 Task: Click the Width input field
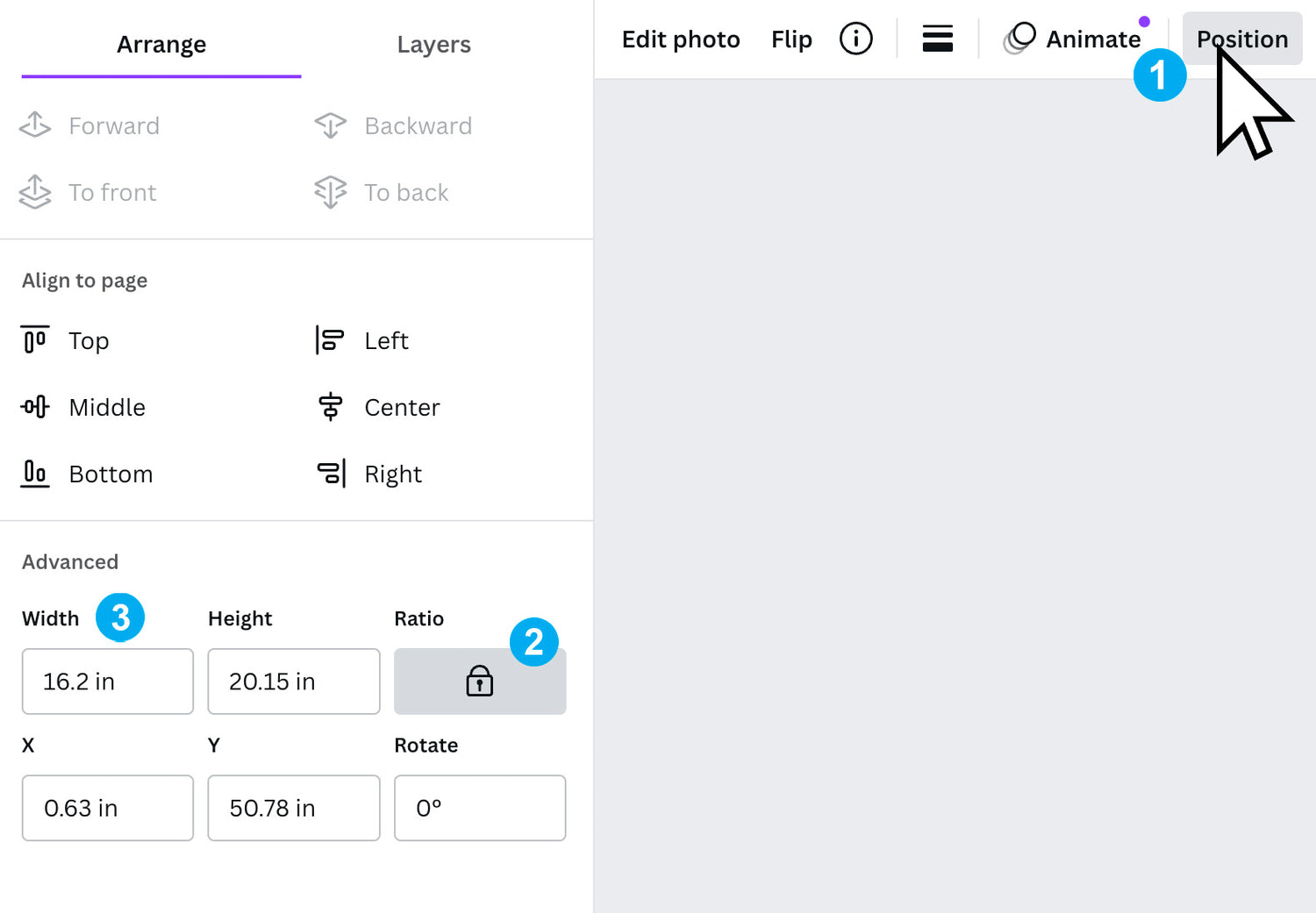[107, 681]
